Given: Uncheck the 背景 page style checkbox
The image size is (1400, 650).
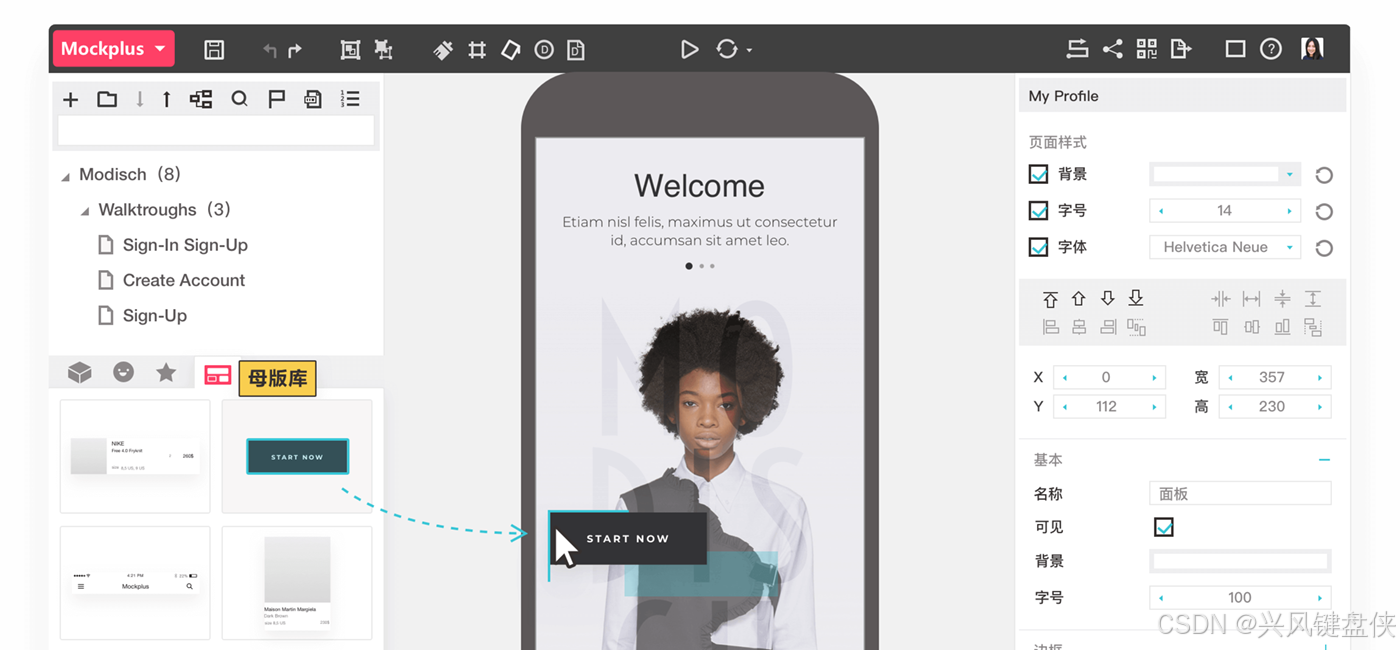Looking at the screenshot, I should coord(1038,174).
